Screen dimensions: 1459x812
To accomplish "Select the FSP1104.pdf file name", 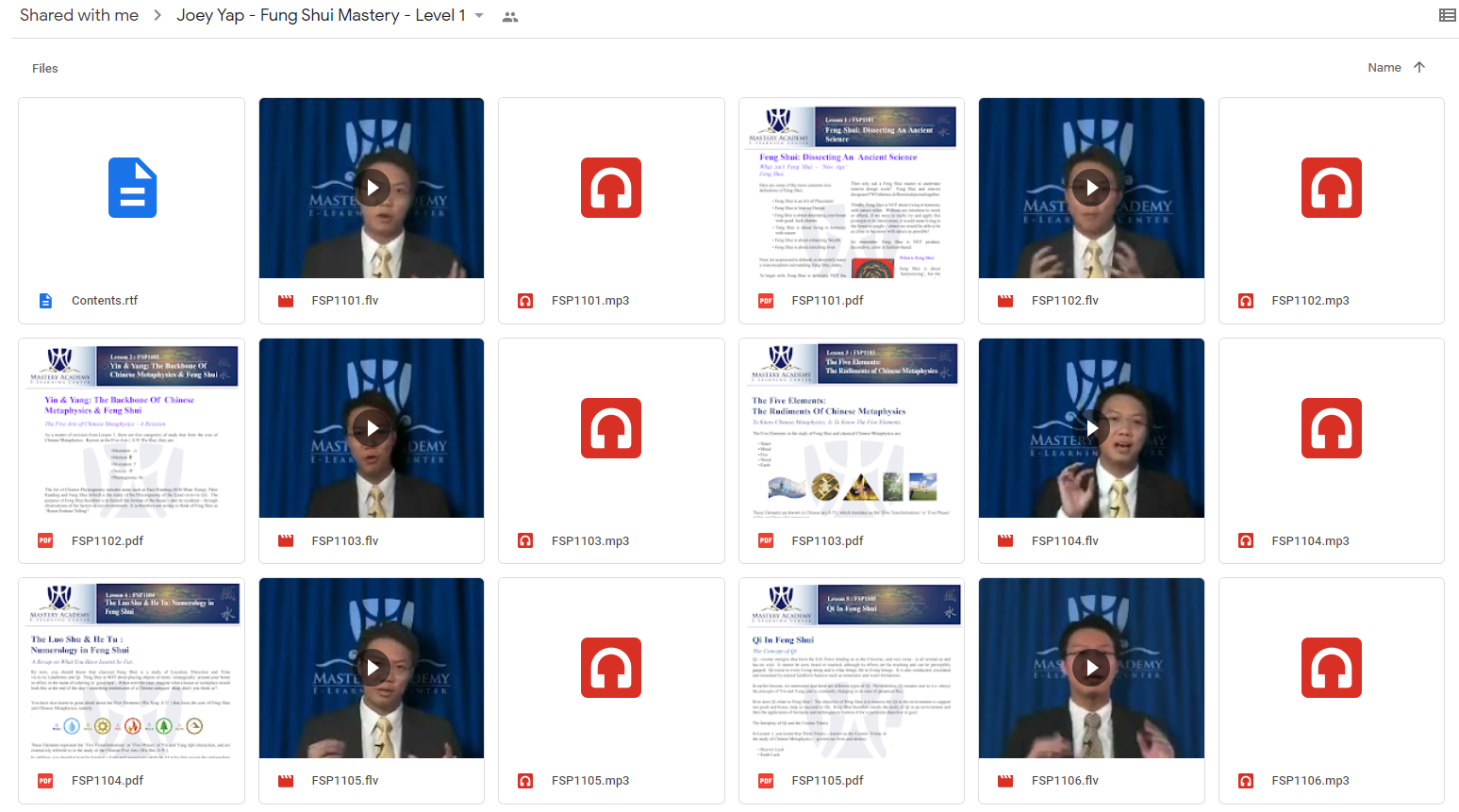I will [108, 781].
